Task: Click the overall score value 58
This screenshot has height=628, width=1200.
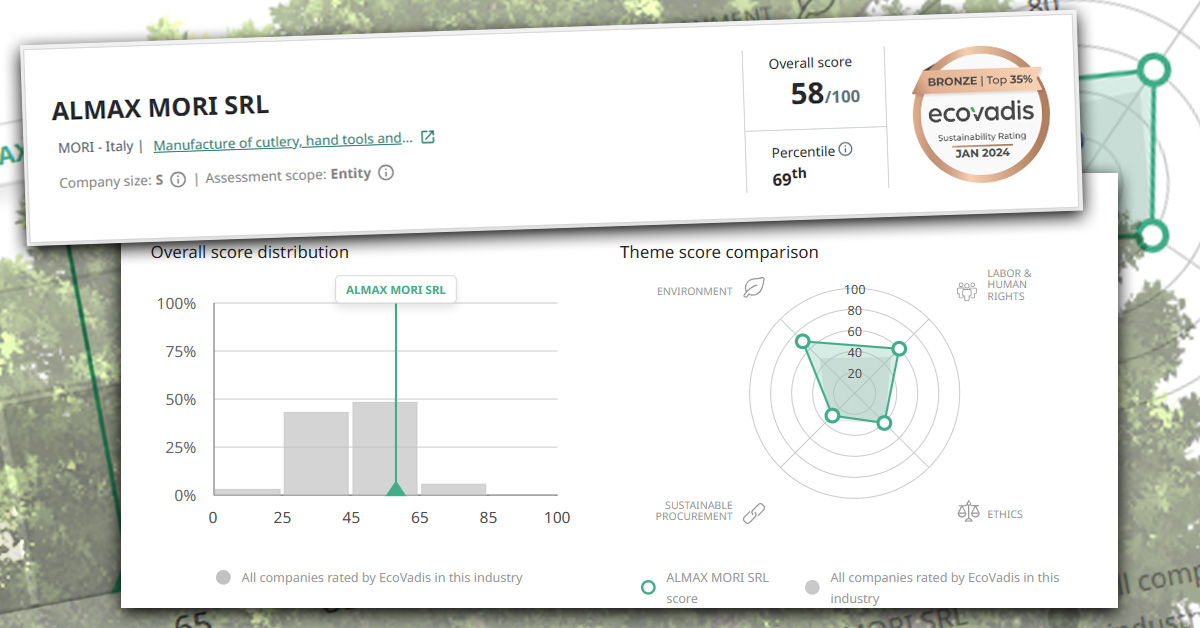Action: coord(807,94)
